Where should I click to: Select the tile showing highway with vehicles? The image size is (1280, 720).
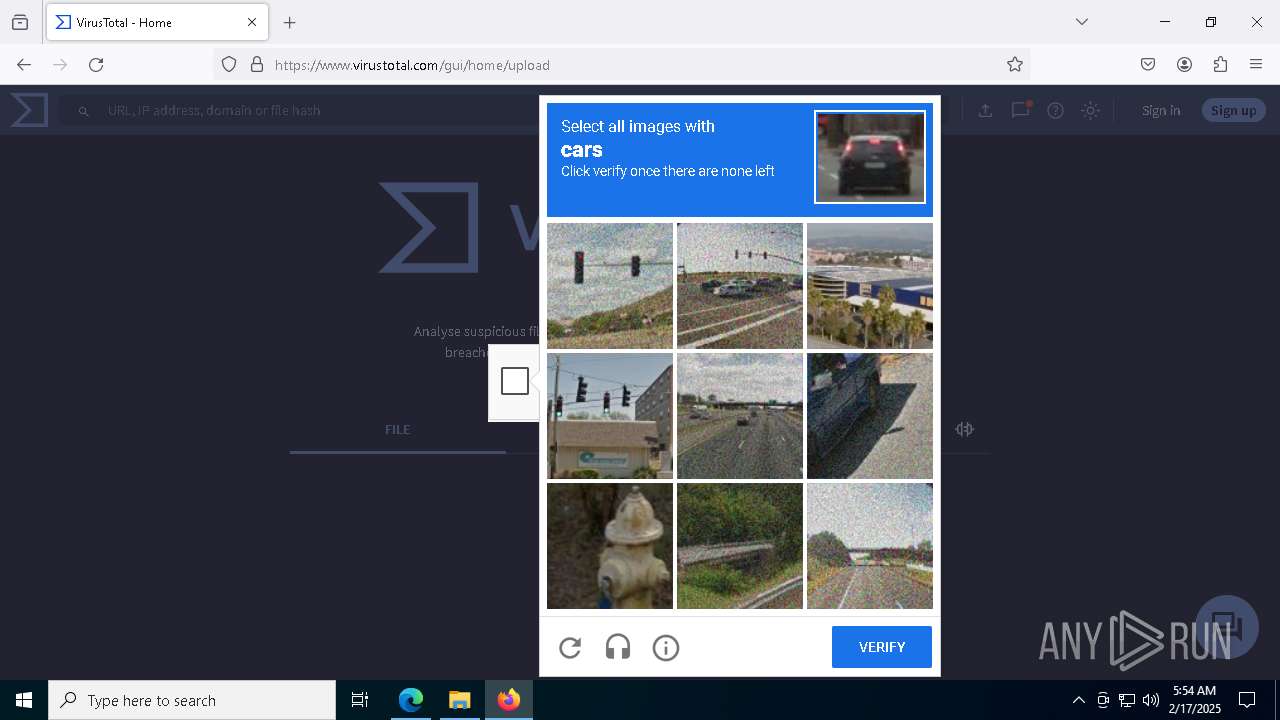tap(740, 416)
